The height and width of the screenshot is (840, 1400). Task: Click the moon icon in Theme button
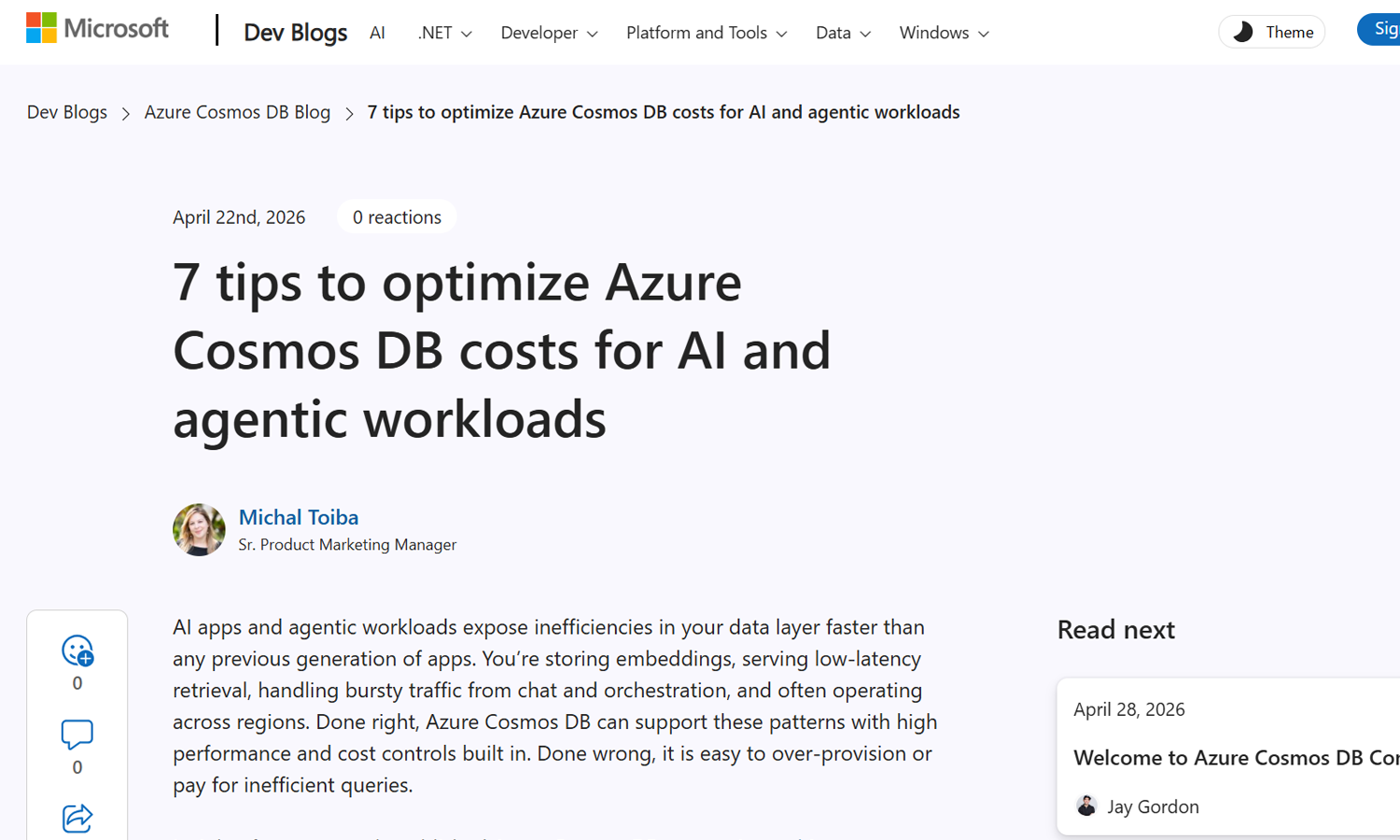(1242, 33)
